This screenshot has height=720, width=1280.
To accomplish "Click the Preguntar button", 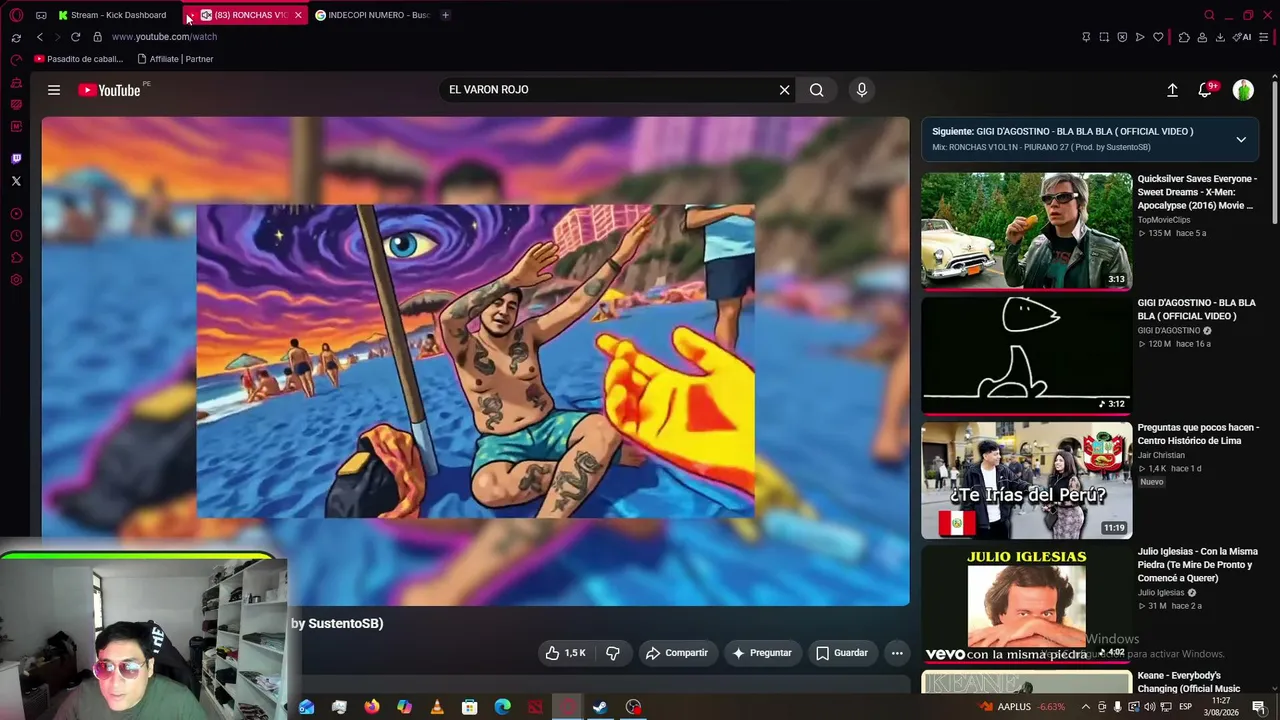I will tap(761, 653).
